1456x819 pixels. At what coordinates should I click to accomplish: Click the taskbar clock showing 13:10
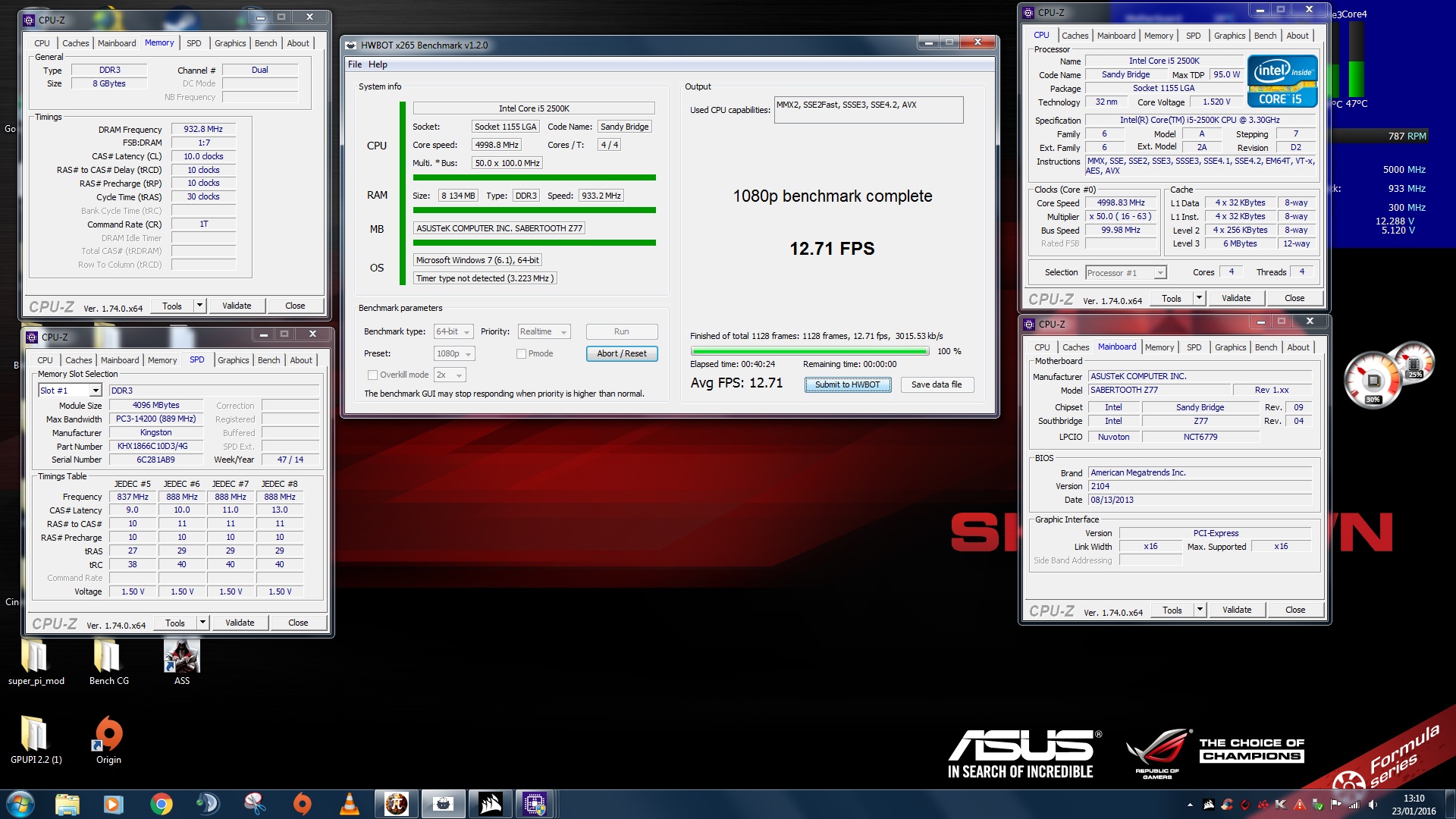tap(1414, 804)
